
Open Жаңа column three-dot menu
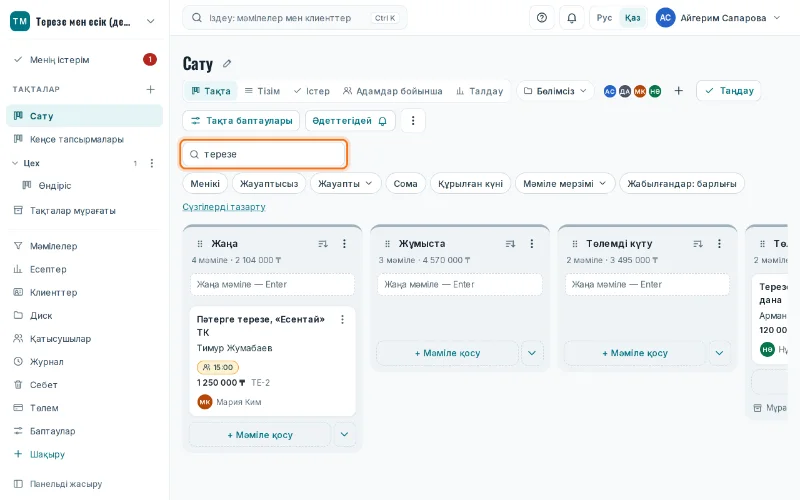[x=344, y=244]
